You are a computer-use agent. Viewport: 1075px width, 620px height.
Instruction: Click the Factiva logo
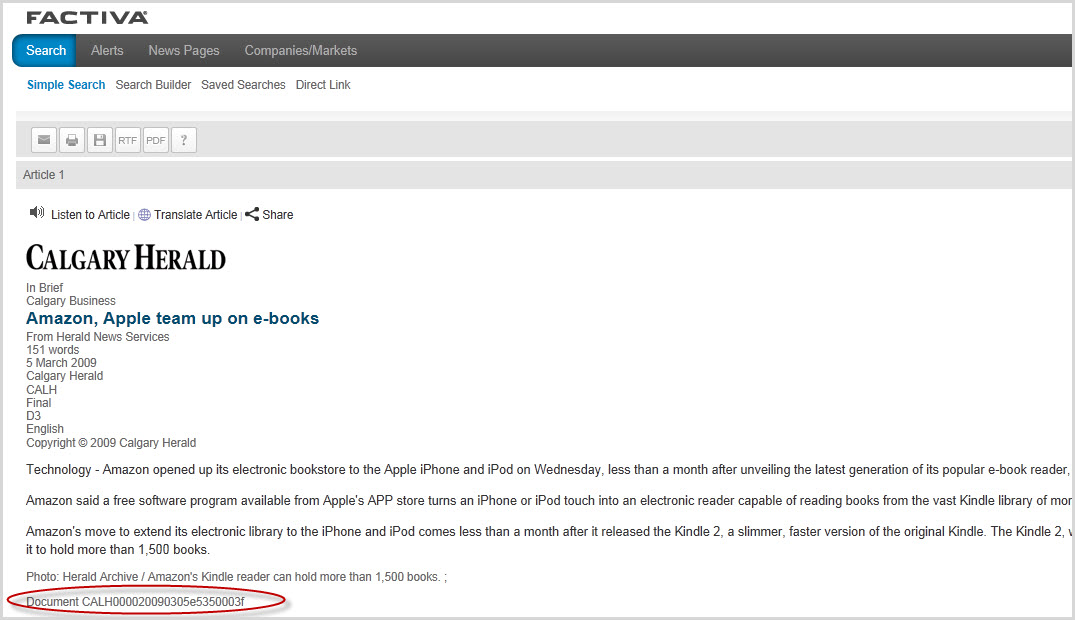pos(87,17)
